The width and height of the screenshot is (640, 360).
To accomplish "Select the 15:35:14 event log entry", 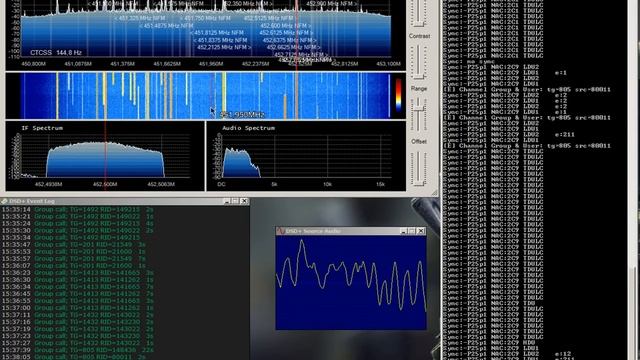I will (78, 209).
